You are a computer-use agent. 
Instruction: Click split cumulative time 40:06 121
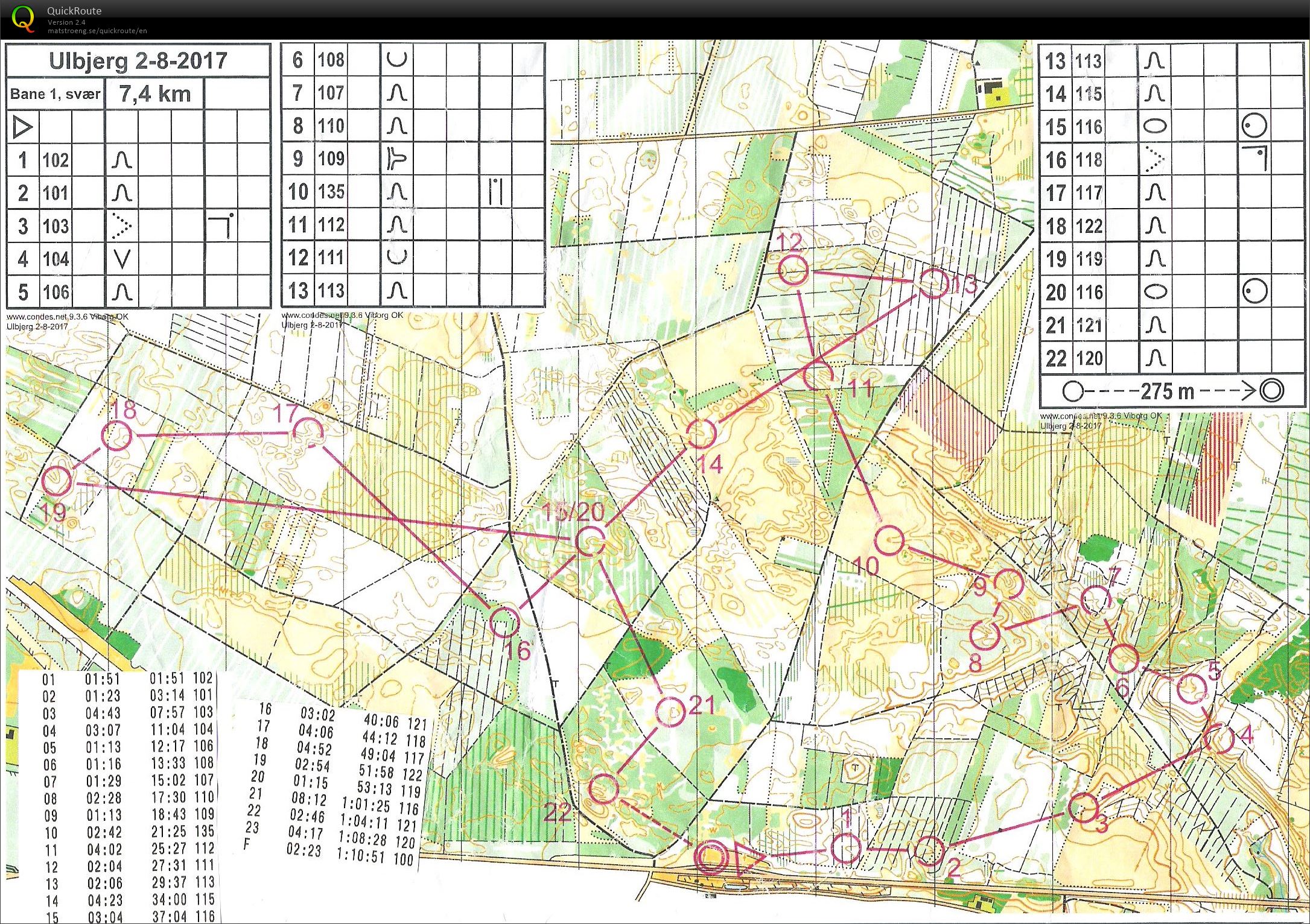click(395, 721)
